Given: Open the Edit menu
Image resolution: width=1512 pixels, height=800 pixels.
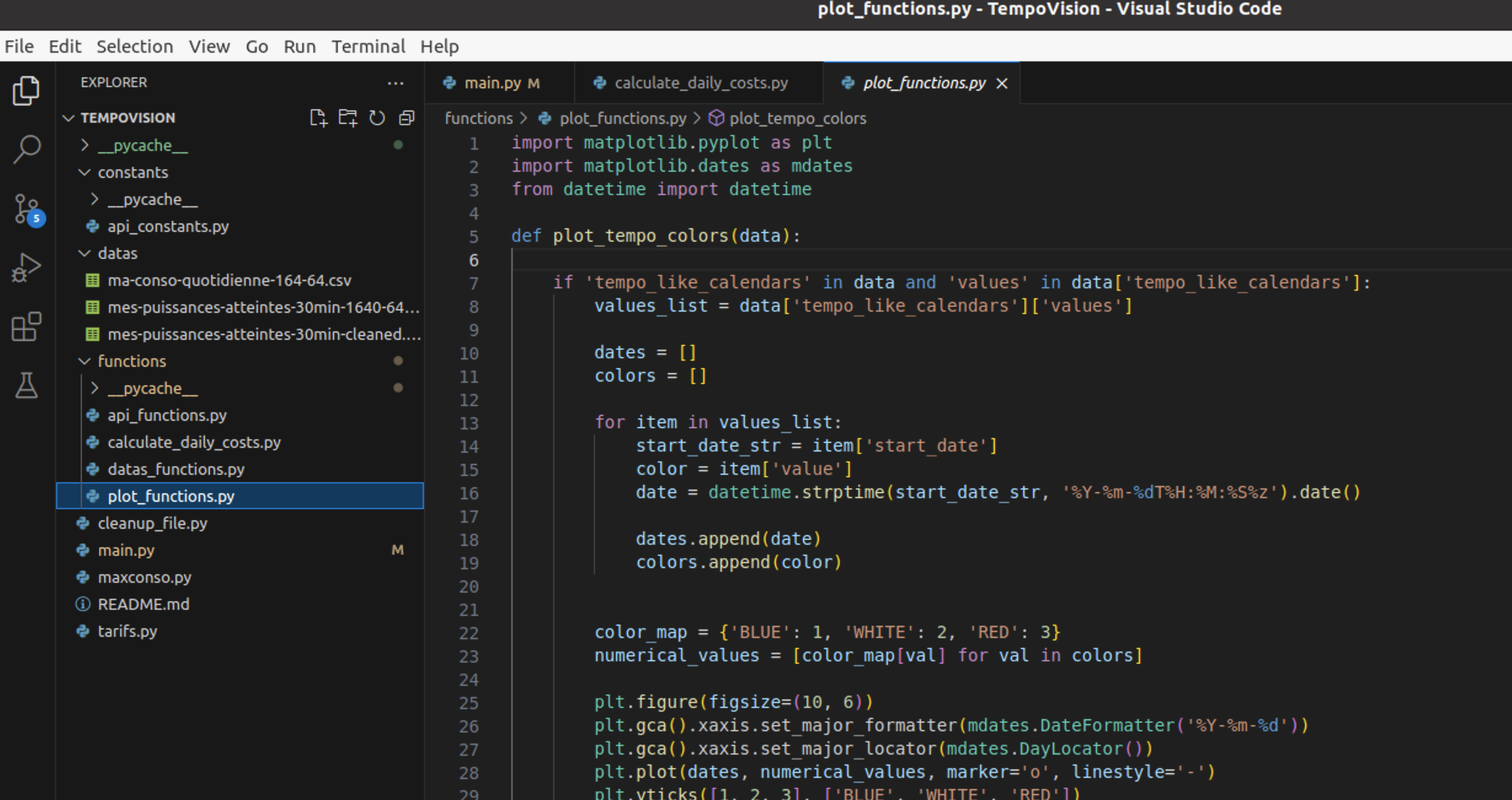Looking at the screenshot, I should point(65,47).
